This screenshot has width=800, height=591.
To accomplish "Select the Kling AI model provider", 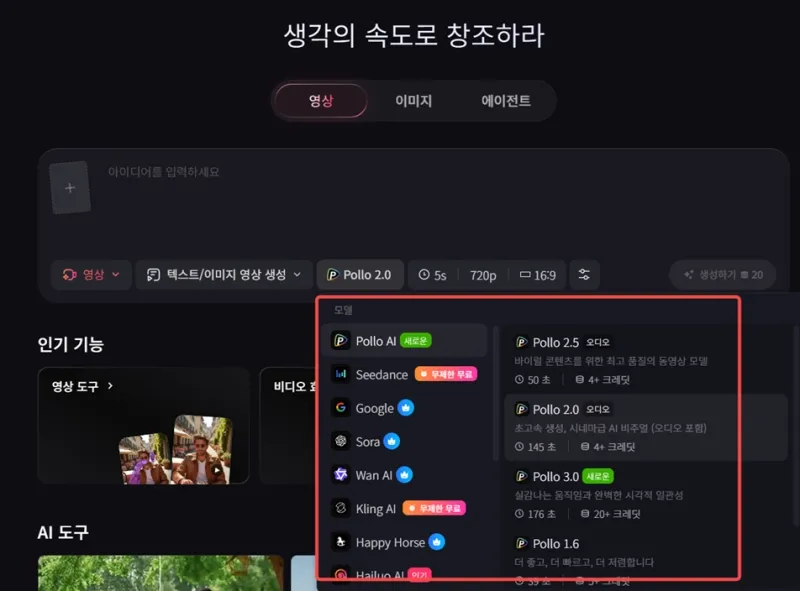I will pyautogui.click(x=405, y=509).
